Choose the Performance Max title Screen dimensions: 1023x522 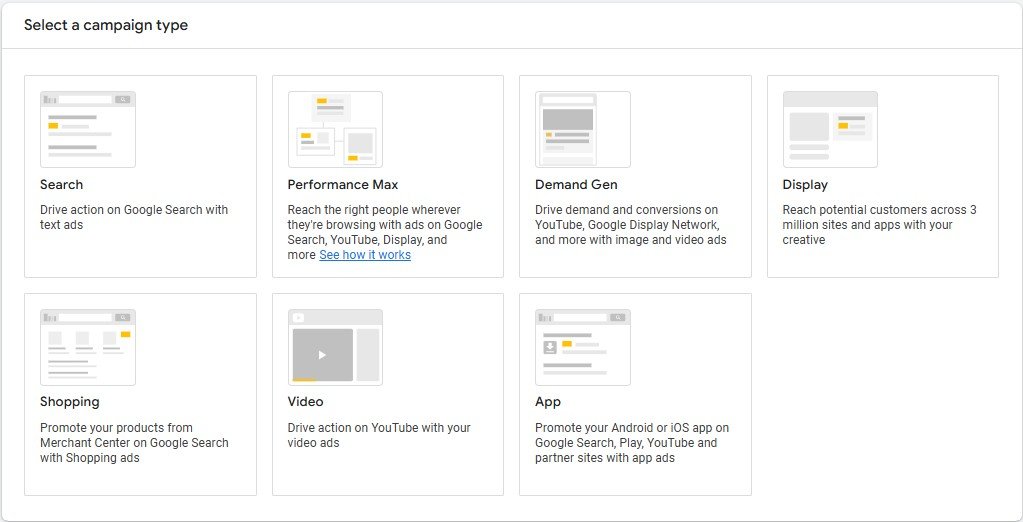pyautogui.click(x=343, y=185)
